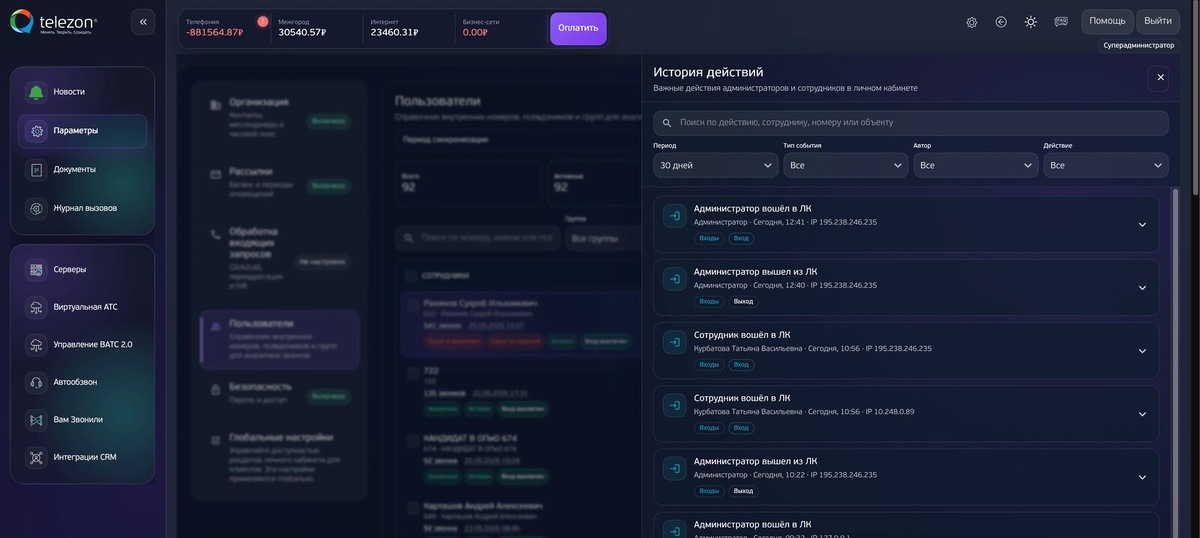The width and height of the screenshot is (1200, 538).
Task: Click the Интернет balance 23460.31₽
Action: (x=394, y=32)
